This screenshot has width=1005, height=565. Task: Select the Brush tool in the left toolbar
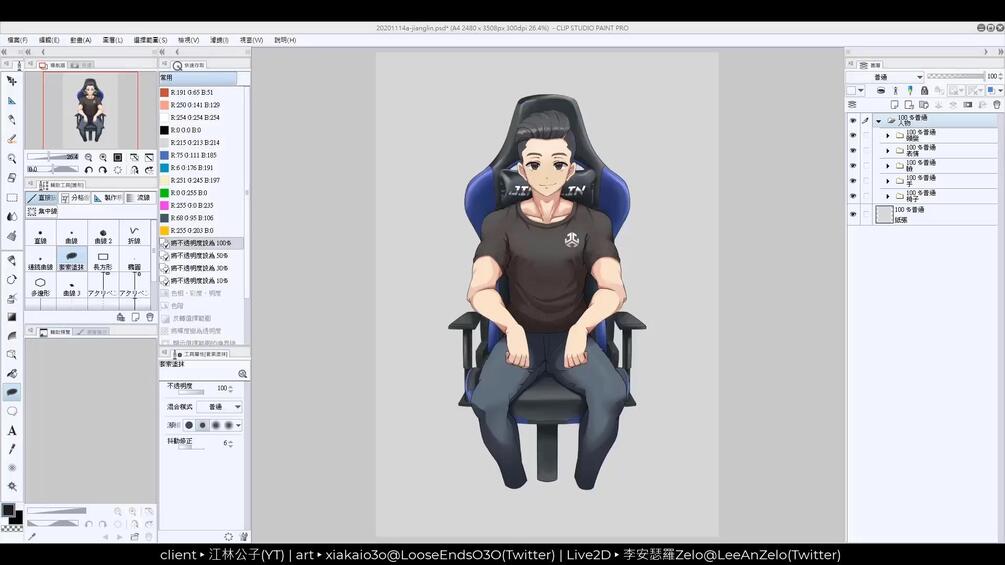(x=12, y=139)
